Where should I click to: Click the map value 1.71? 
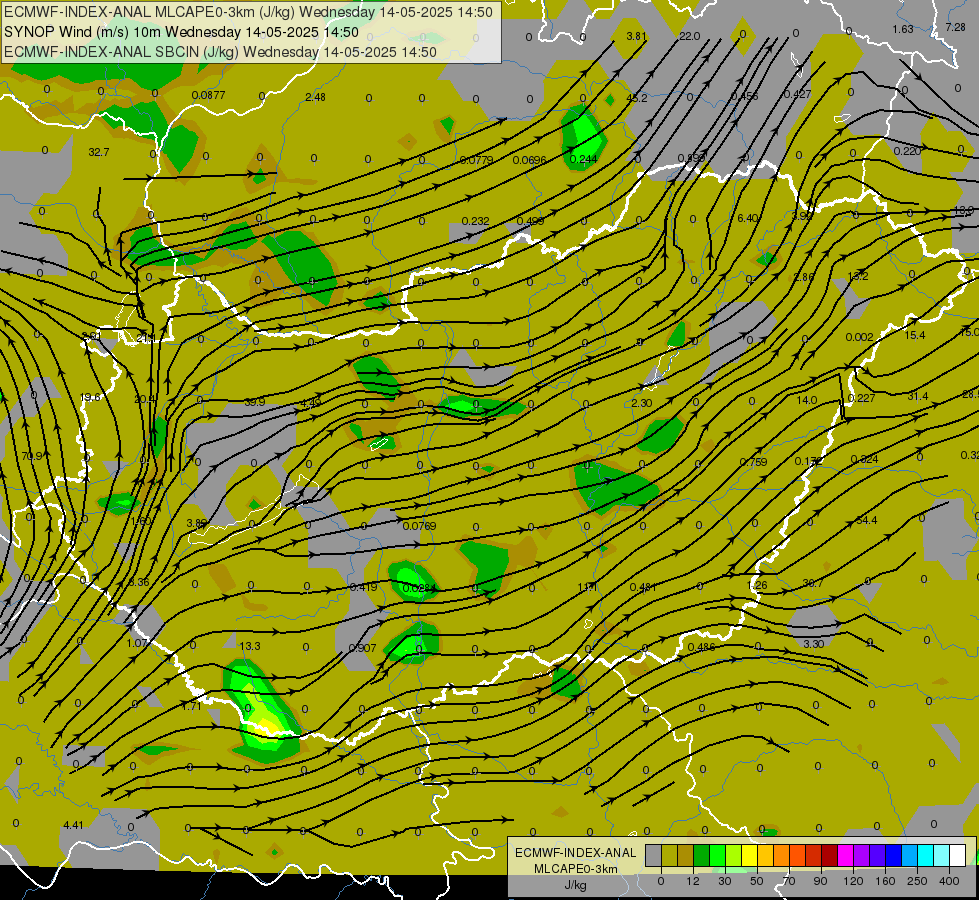point(192,706)
